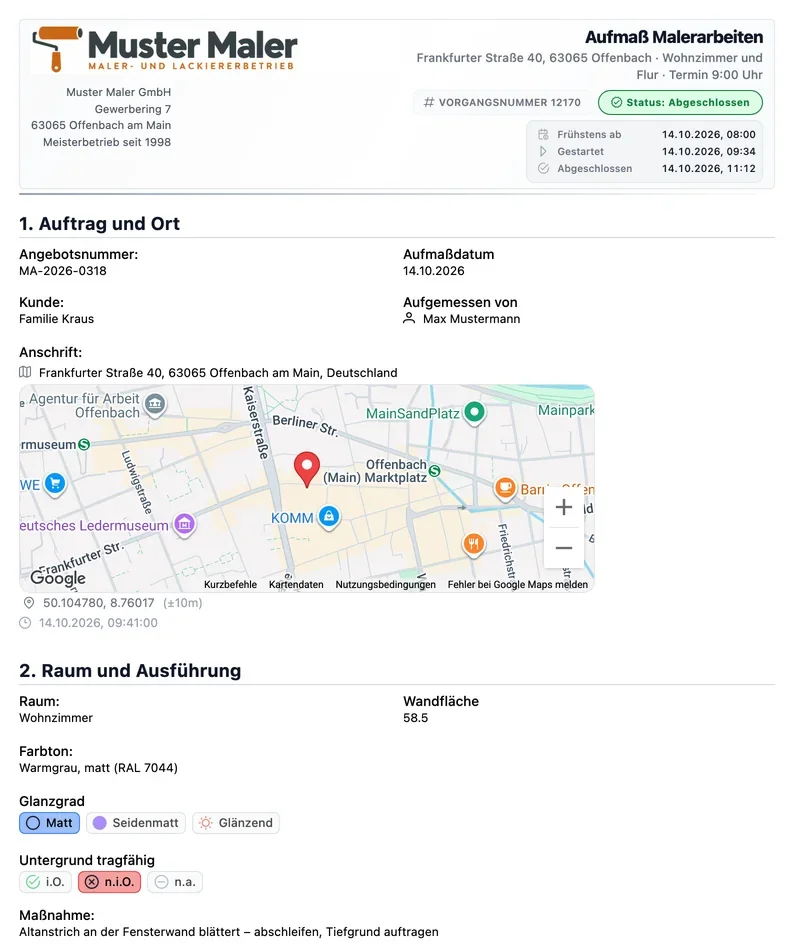This screenshot has width=794, height=951.
Task: Click Fehler bei Google Maps melden
Action: click(x=518, y=585)
